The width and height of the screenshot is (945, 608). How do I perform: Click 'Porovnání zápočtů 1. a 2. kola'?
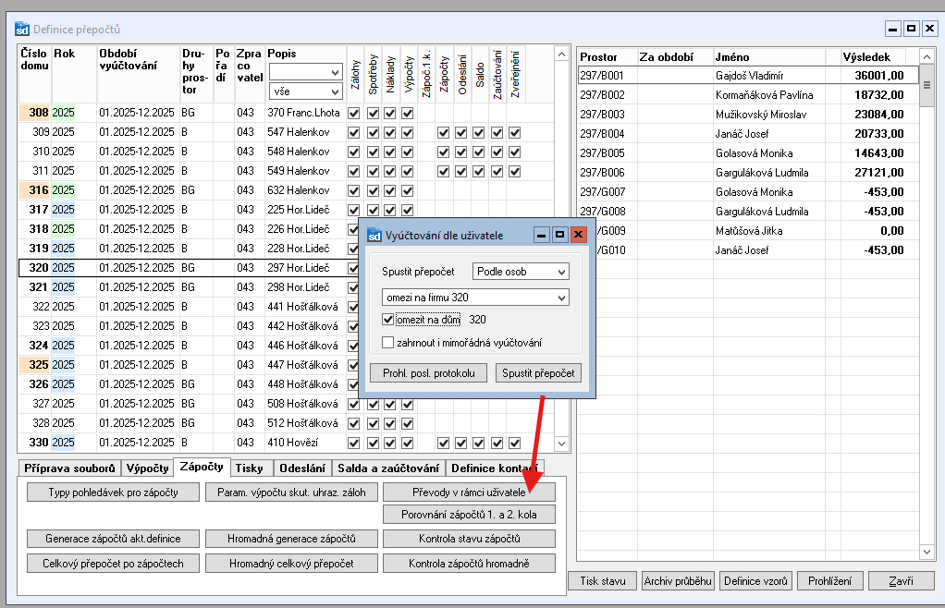click(x=469, y=515)
